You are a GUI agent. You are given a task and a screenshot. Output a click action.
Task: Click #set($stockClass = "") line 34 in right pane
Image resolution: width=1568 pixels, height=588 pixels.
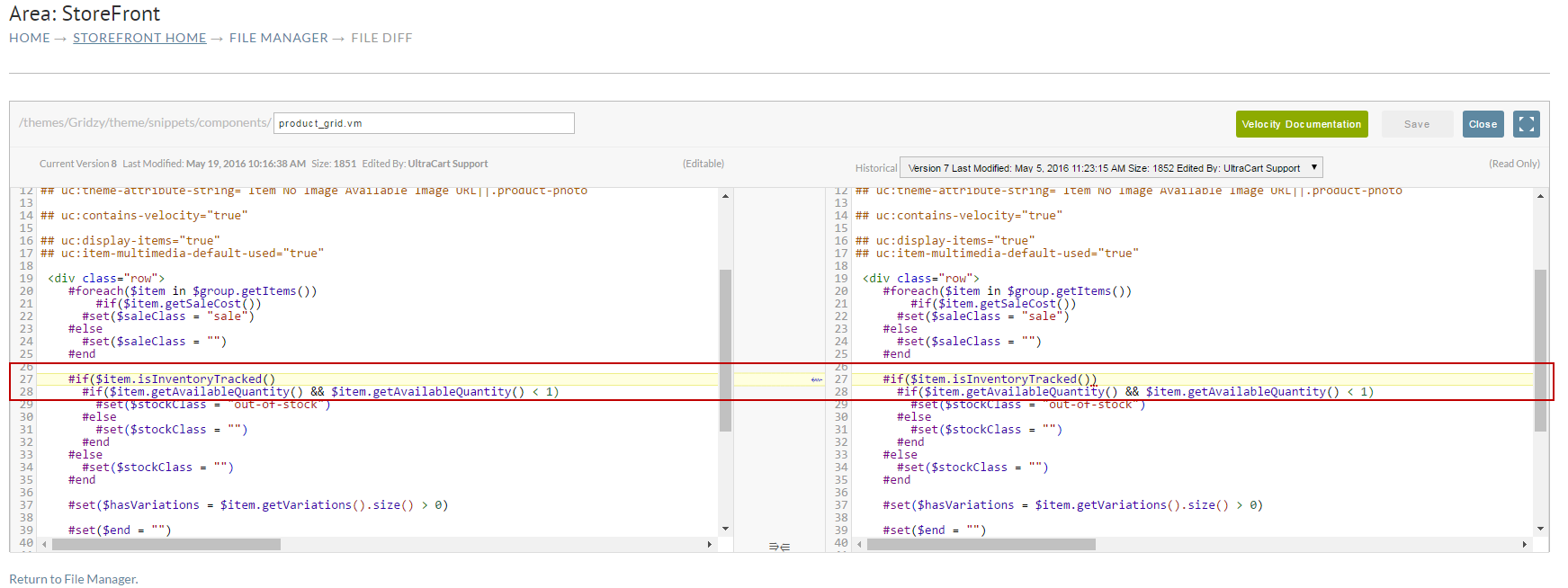point(973,468)
